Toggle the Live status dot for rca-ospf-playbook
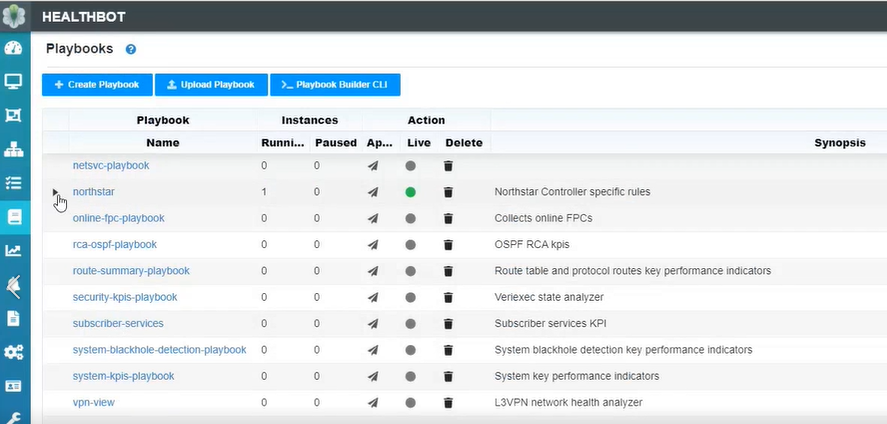This screenshot has width=887, height=424. [x=410, y=245]
